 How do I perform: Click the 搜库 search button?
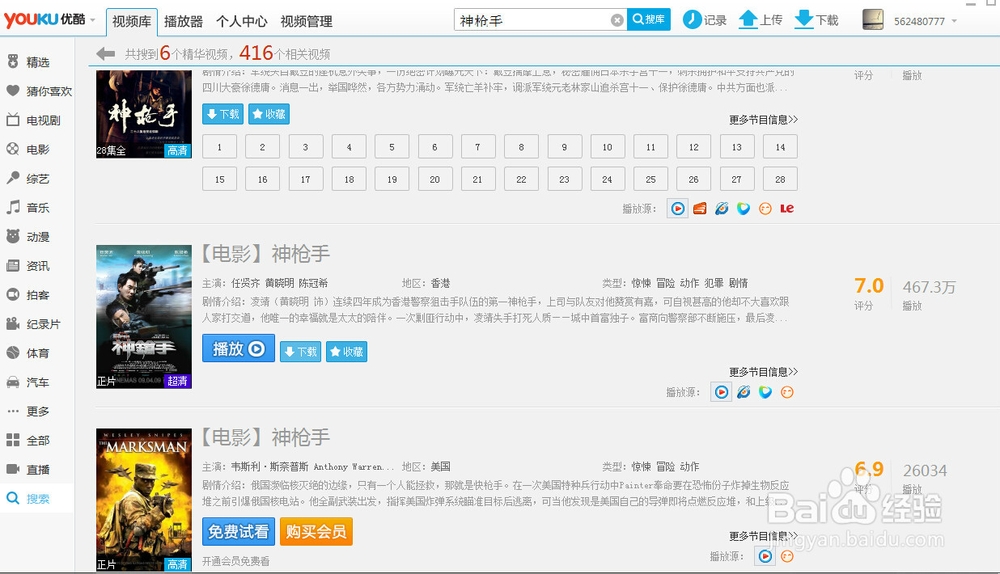(649, 20)
